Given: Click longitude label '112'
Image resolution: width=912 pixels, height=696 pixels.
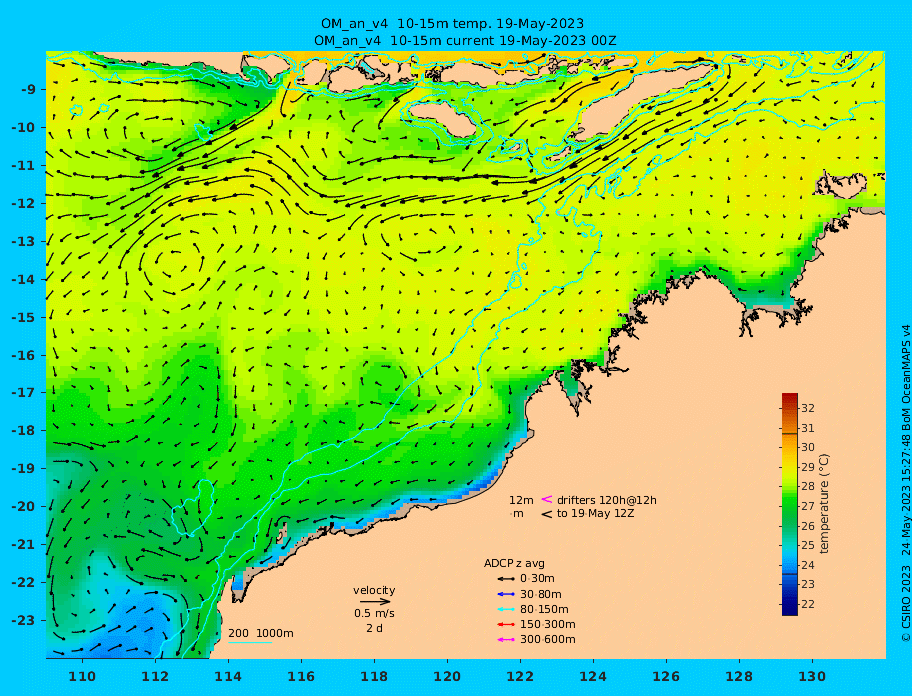Looking at the screenshot, I should tap(155, 677).
